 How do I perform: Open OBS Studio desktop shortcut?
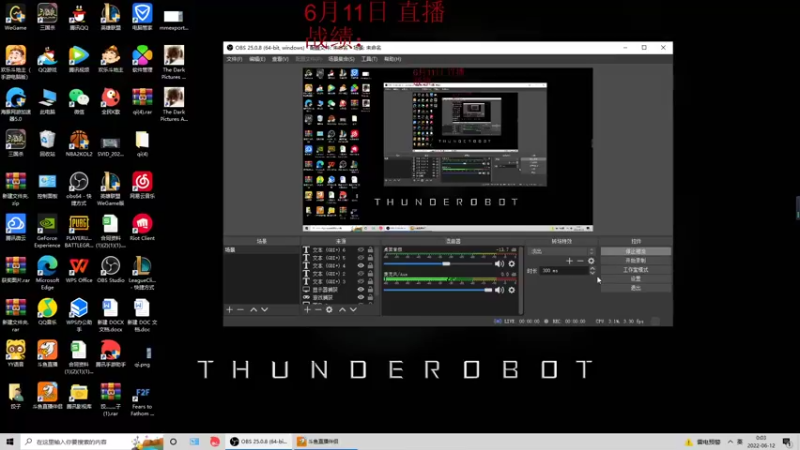point(110,270)
